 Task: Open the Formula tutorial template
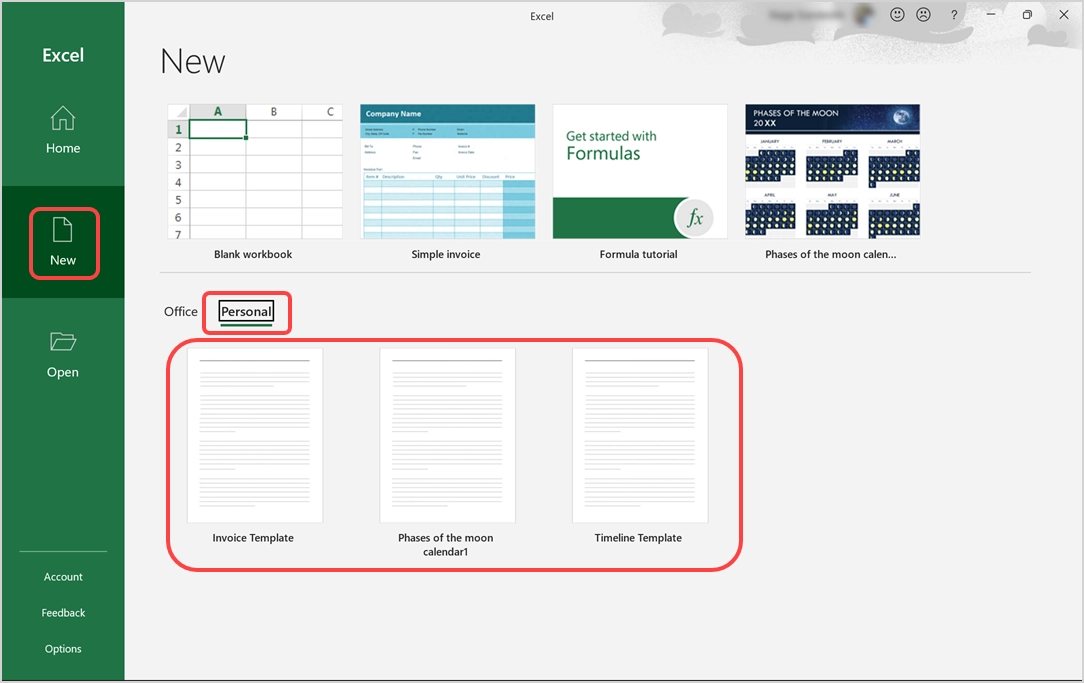(640, 171)
